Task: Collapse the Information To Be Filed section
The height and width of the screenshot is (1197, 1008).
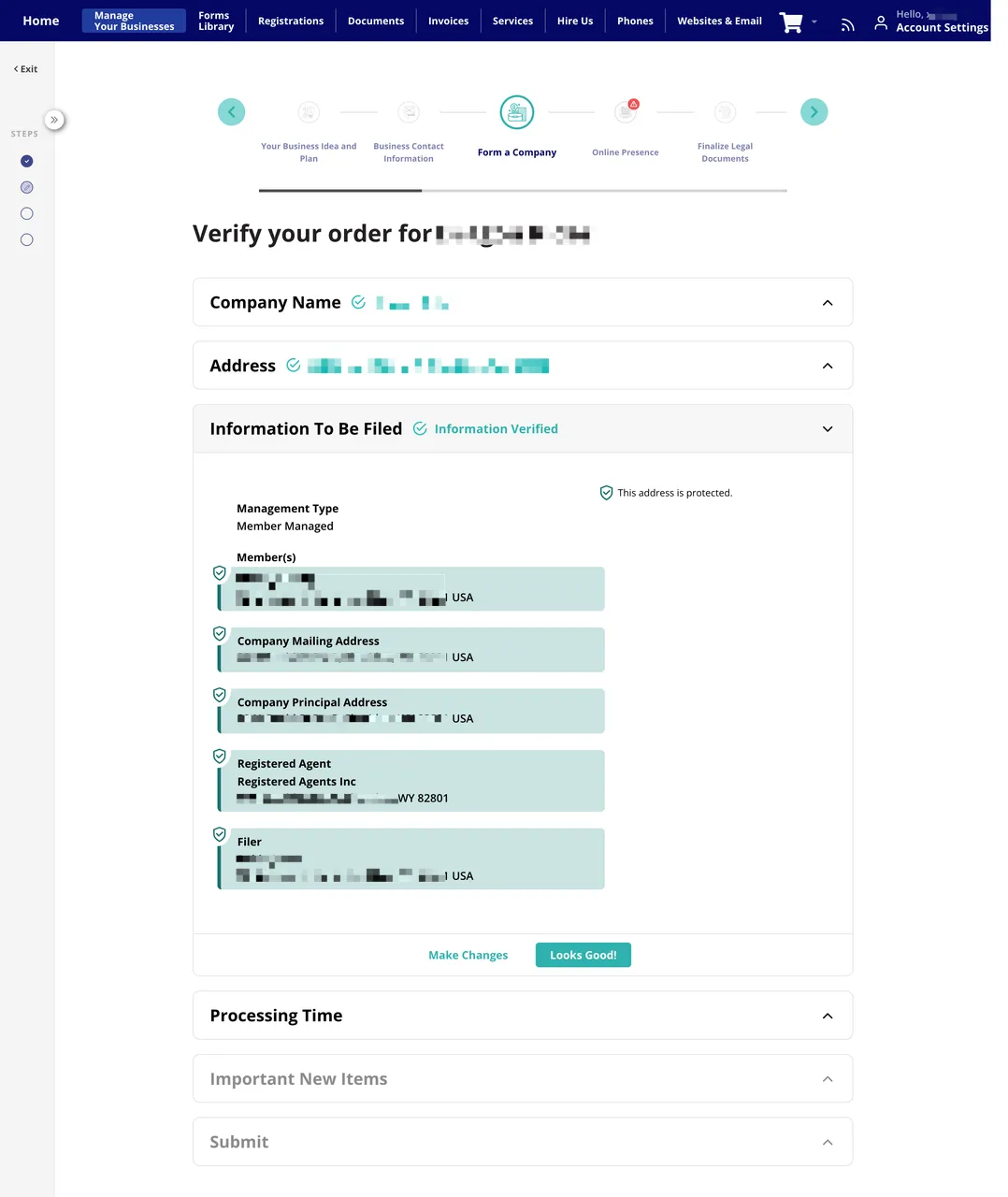Action: pos(827,429)
